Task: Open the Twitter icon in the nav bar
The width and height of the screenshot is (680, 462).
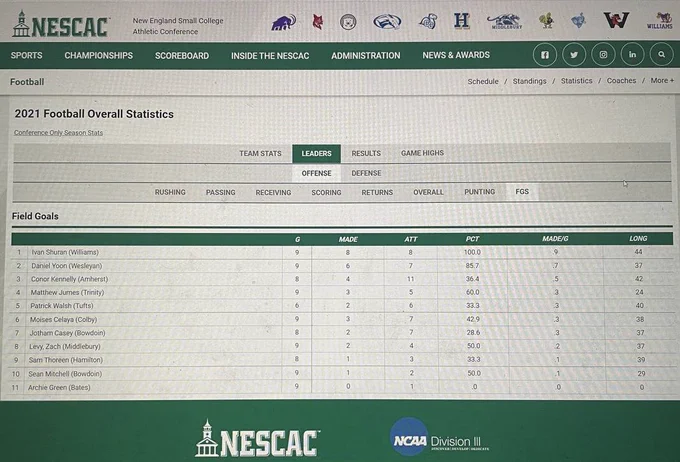Action: pos(574,55)
